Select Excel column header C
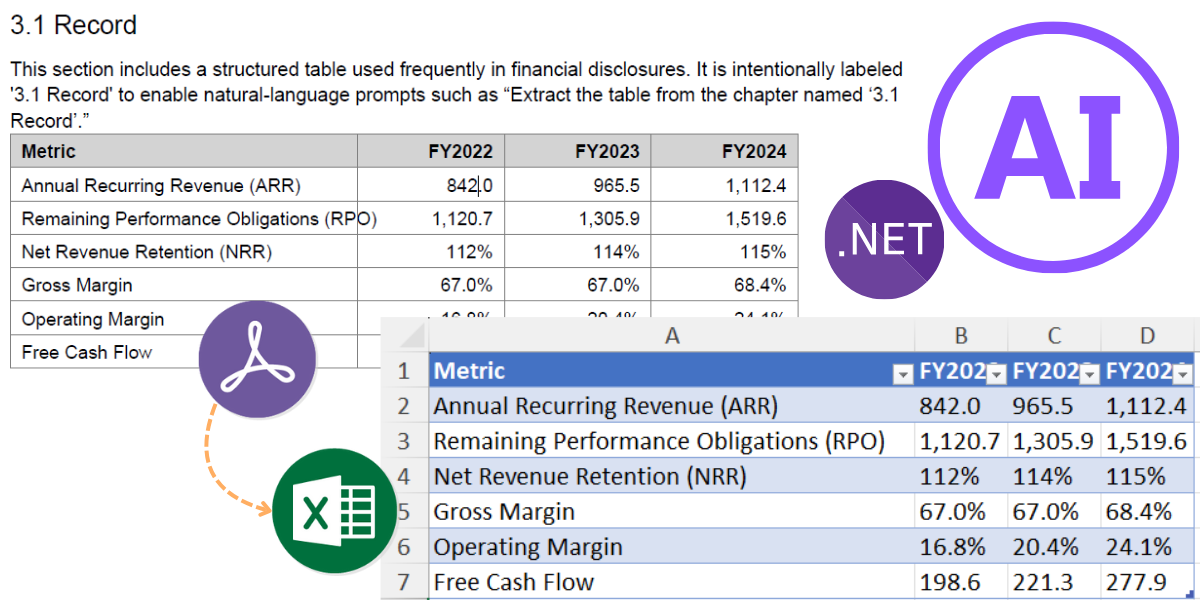This screenshot has width=1200, height=600. pos(1055,336)
